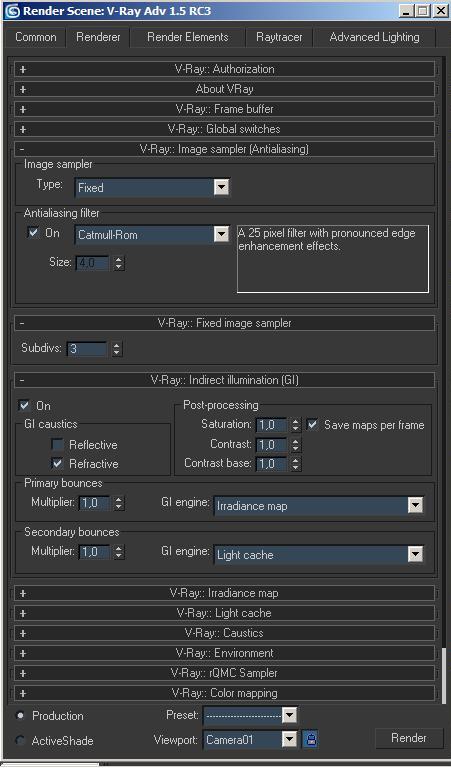Open the Advanced Lighting tab
The width and height of the screenshot is (451, 768).
[374, 37]
